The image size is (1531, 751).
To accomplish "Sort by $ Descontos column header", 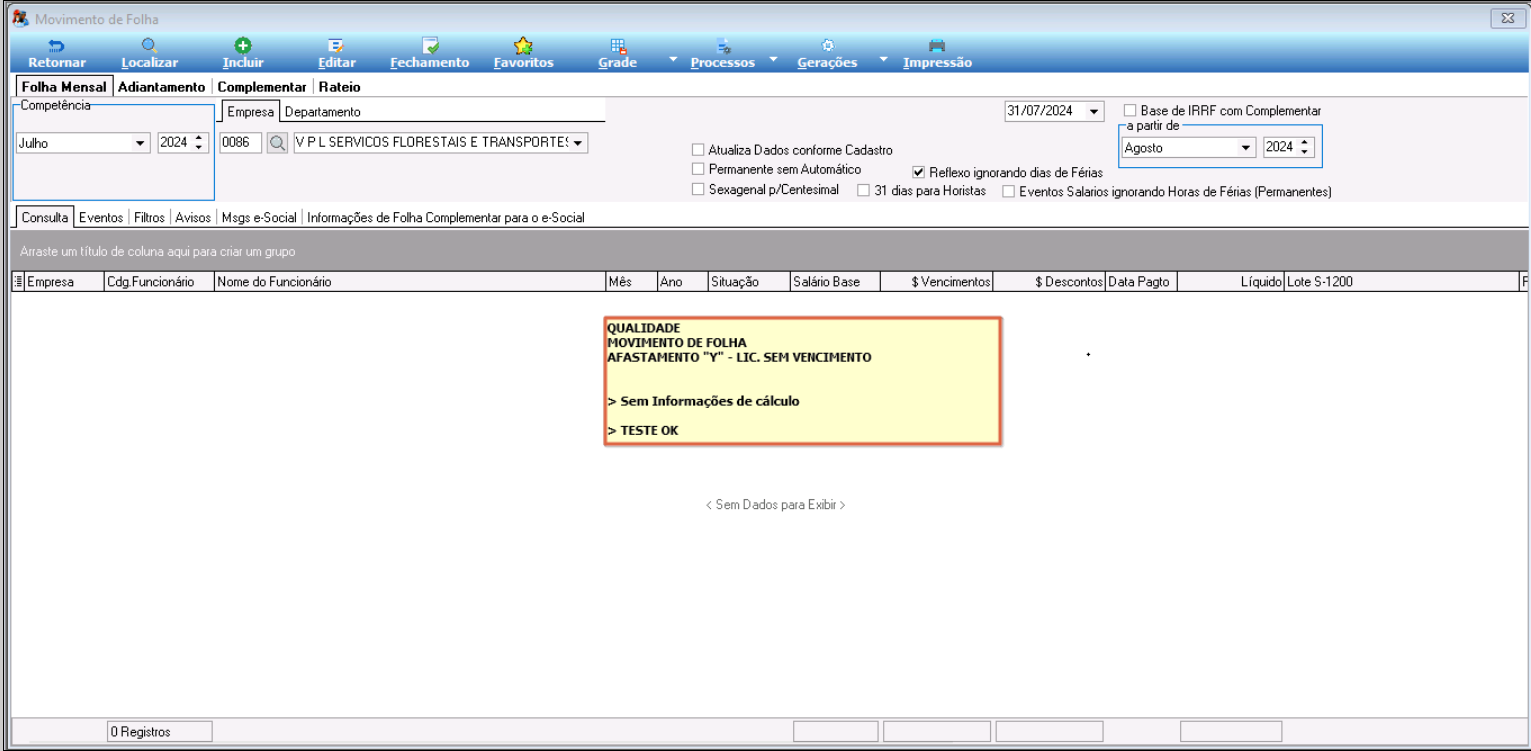I will (x=1049, y=282).
